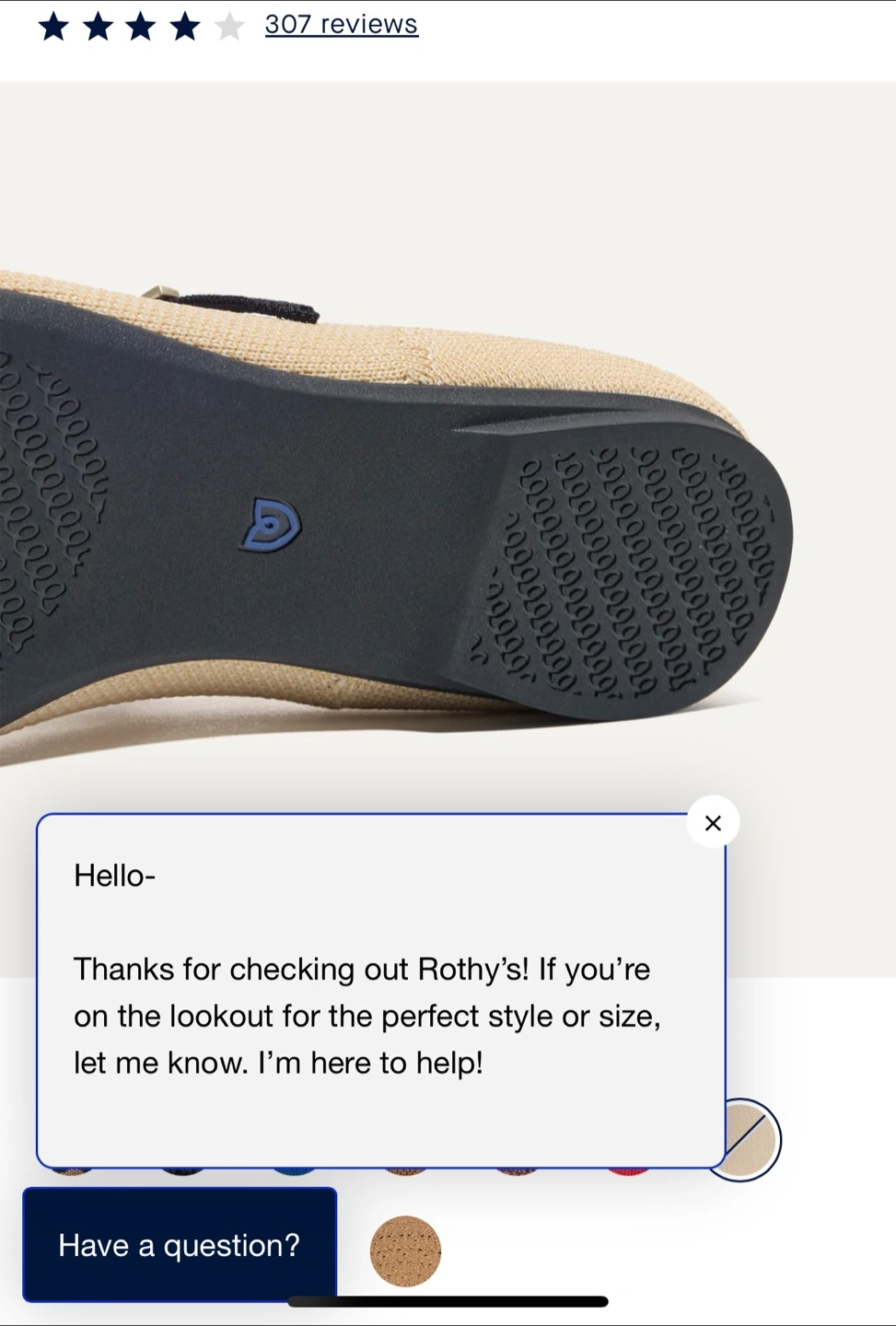Click the chat message about perfect style
This screenshot has width=896, height=1326.
tap(367, 1016)
